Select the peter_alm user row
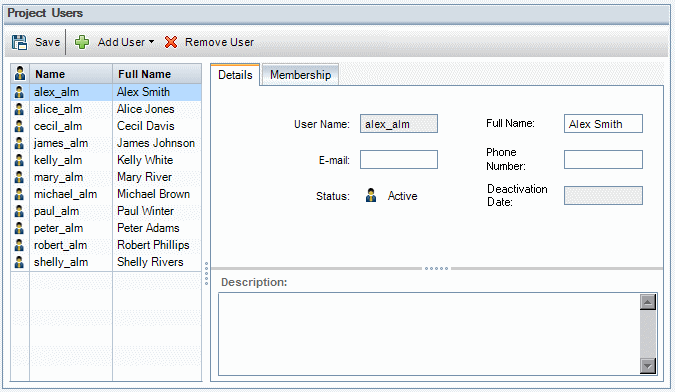Viewport: 675px width, 392px height. point(106,228)
